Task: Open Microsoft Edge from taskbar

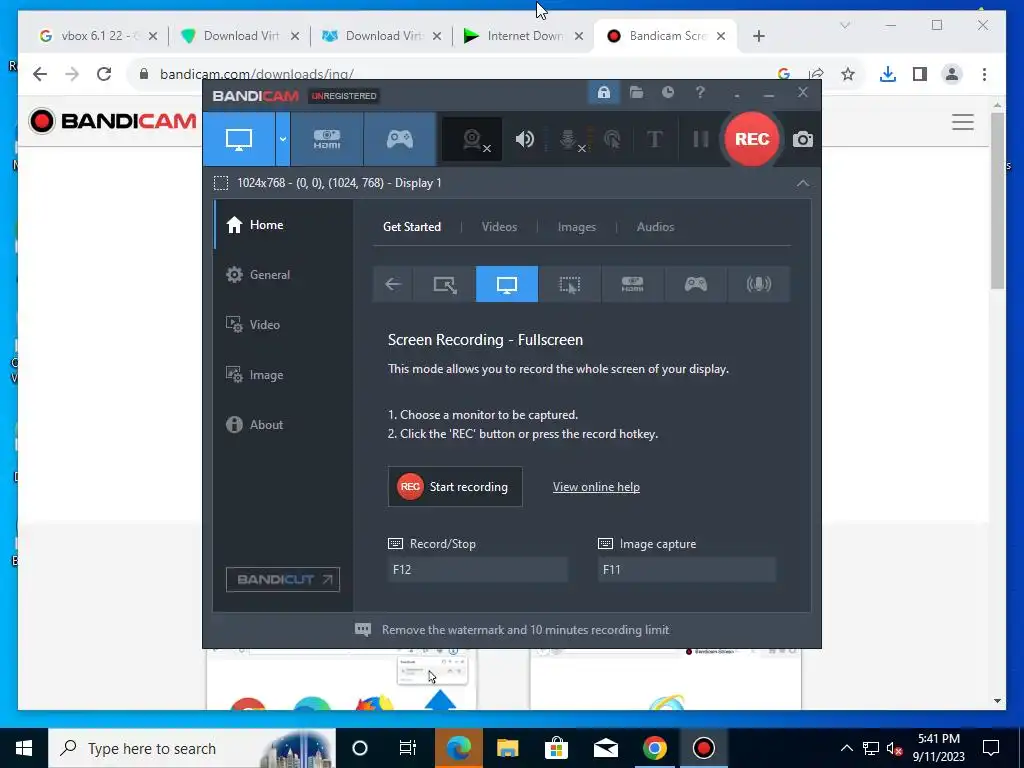Action: click(x=458, y=748)
